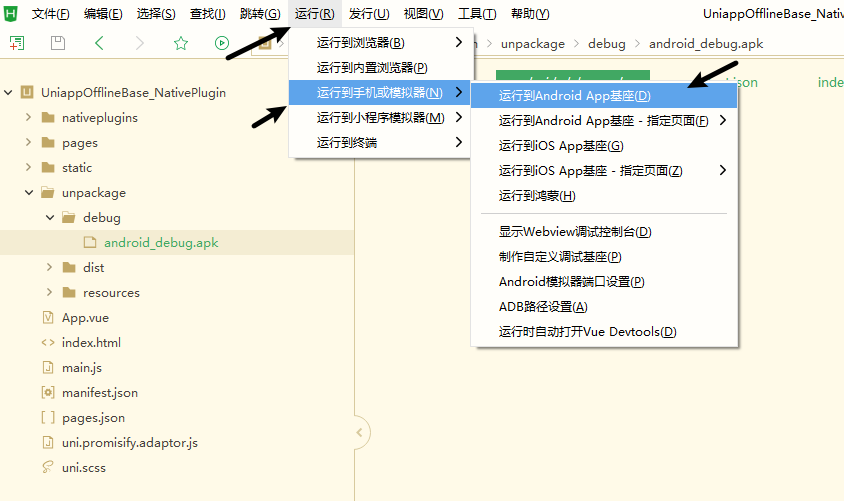Click the save file toolbar icon
Image resolution: width=844 pixels, height=501 pixels.
(x=58, y=43)
